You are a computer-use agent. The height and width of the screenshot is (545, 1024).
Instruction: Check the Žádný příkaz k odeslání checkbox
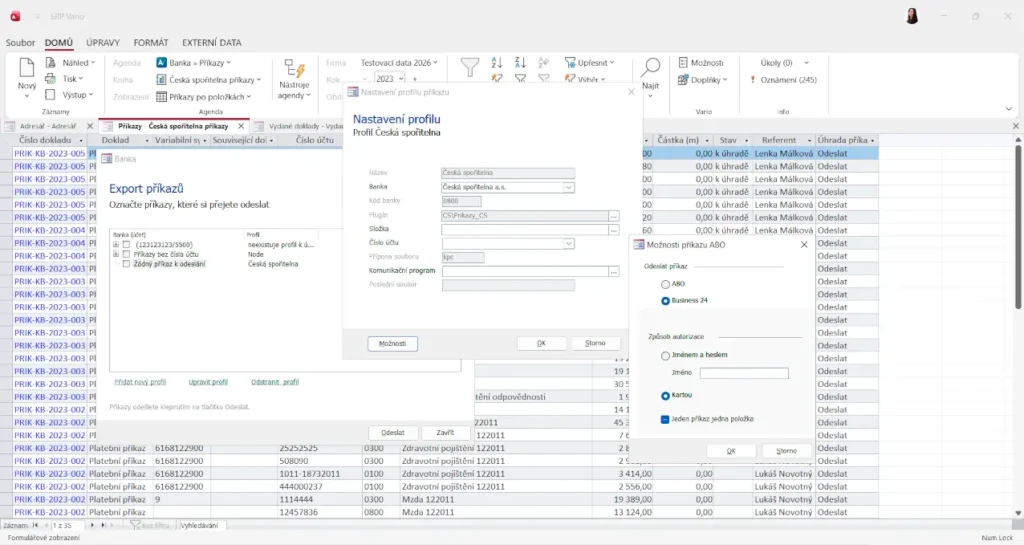(x=126, y=264)
